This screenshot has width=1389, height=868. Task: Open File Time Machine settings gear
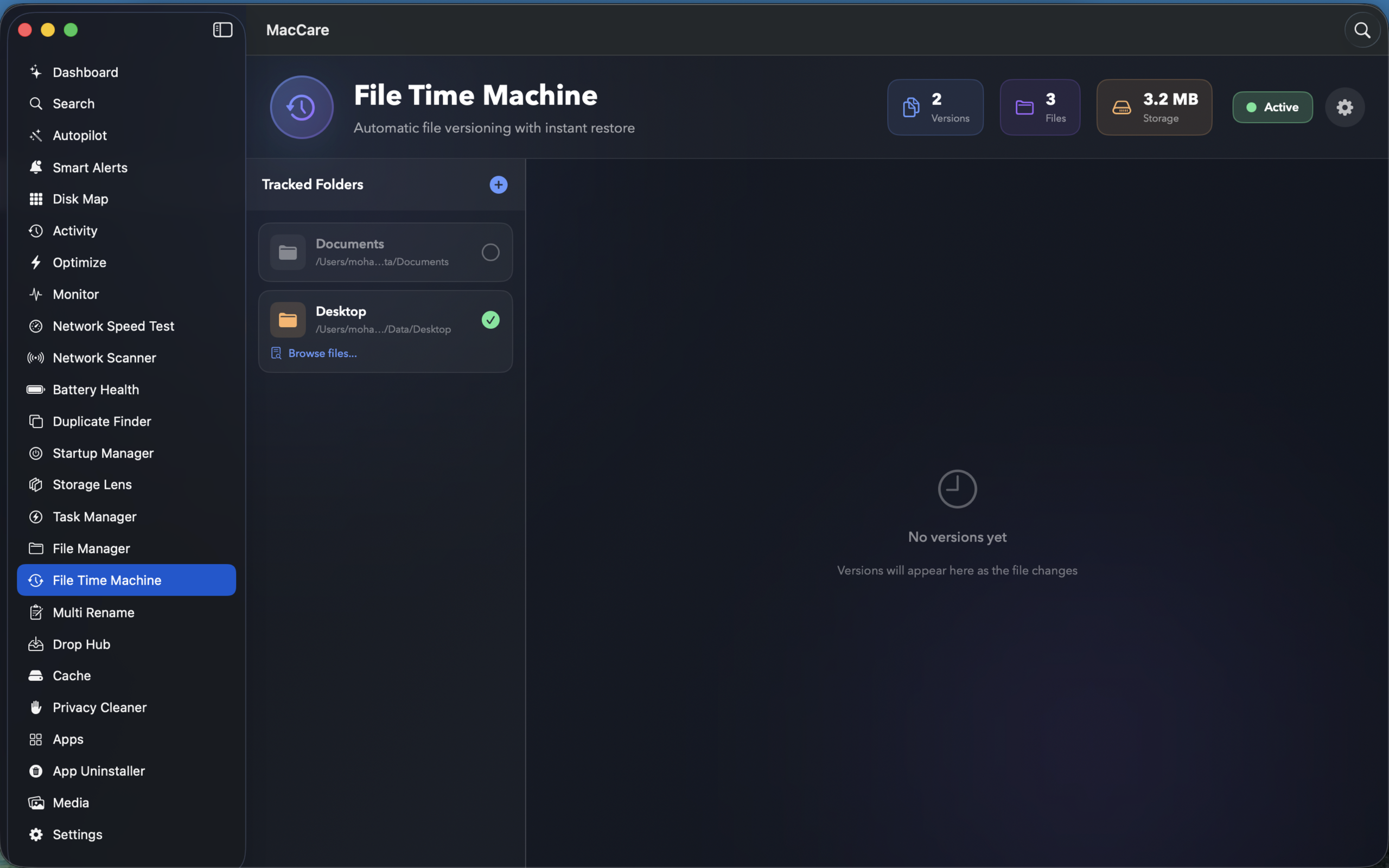1345,107
